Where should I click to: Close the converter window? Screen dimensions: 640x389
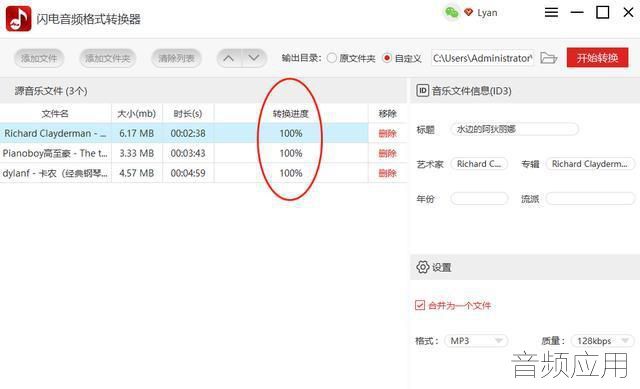coord(629,12)
